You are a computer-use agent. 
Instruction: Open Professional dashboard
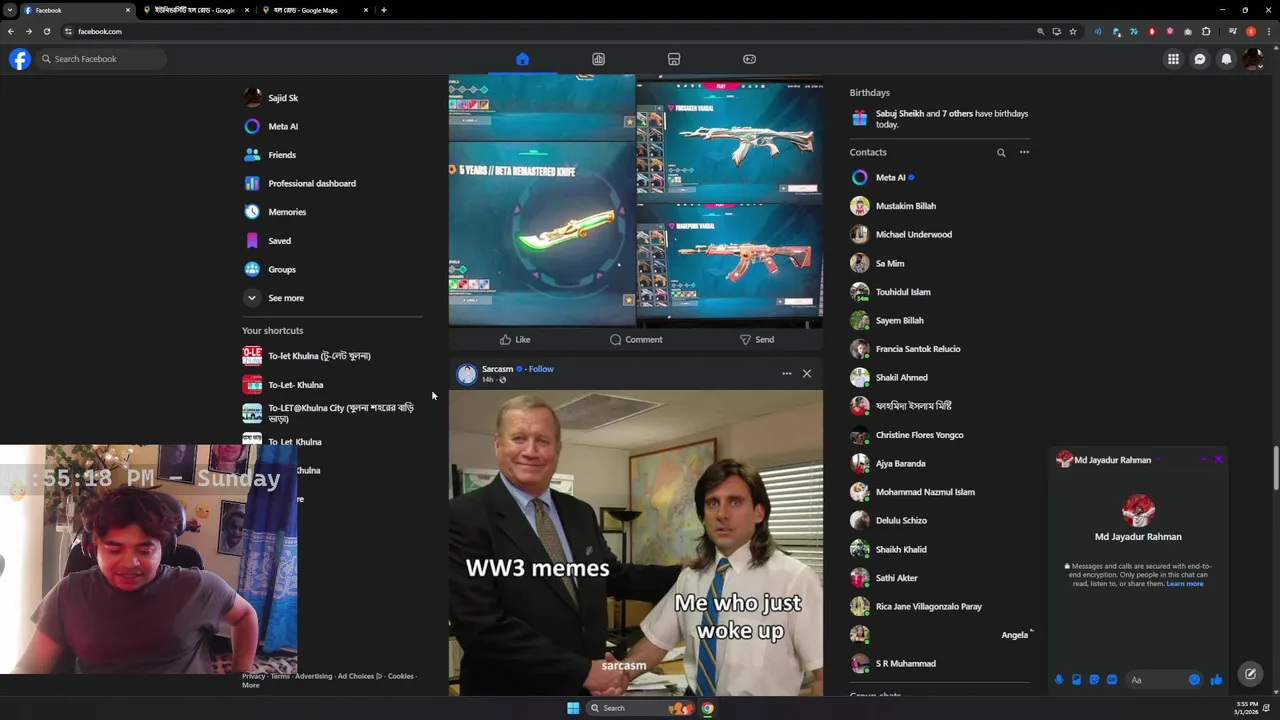(332, 183)
